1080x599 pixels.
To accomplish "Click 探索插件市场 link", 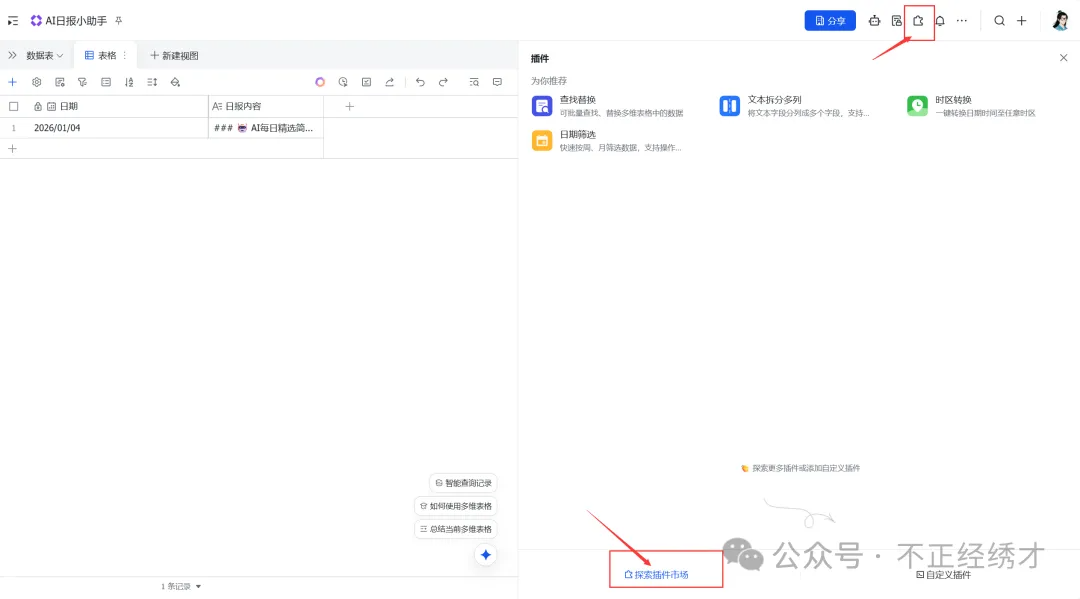I will [656, 574].
